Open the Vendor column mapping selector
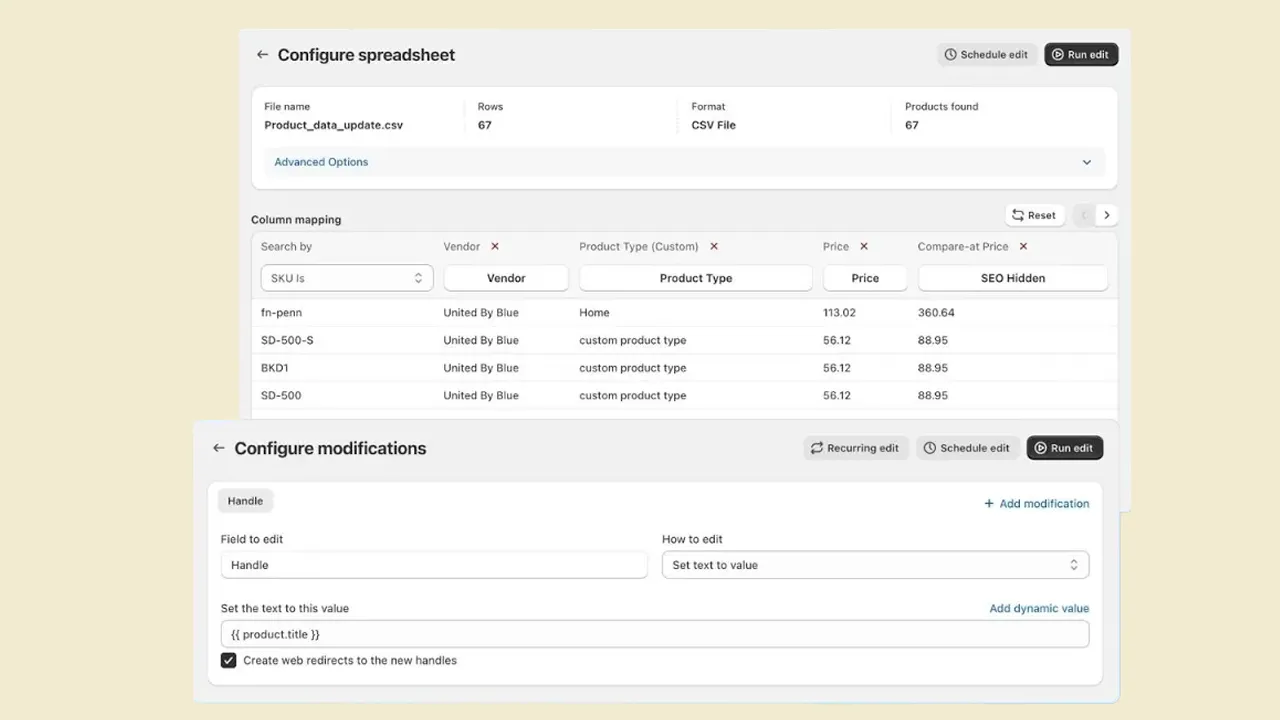The width and height of the screenshot is (1280, 720). [506, 278]
